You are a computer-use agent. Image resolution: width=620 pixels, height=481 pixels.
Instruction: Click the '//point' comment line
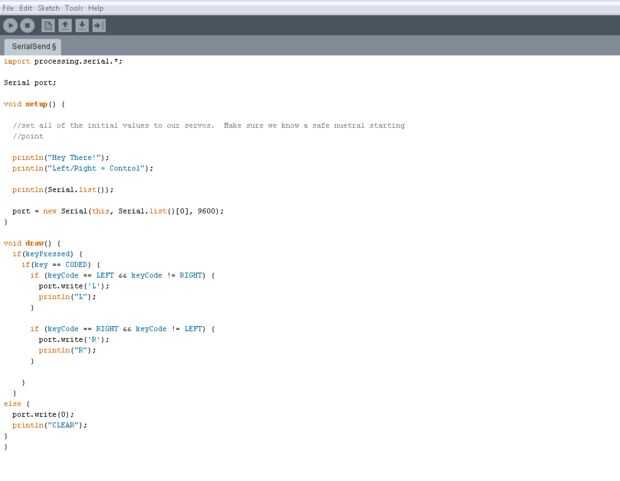(x=28, y=136)
